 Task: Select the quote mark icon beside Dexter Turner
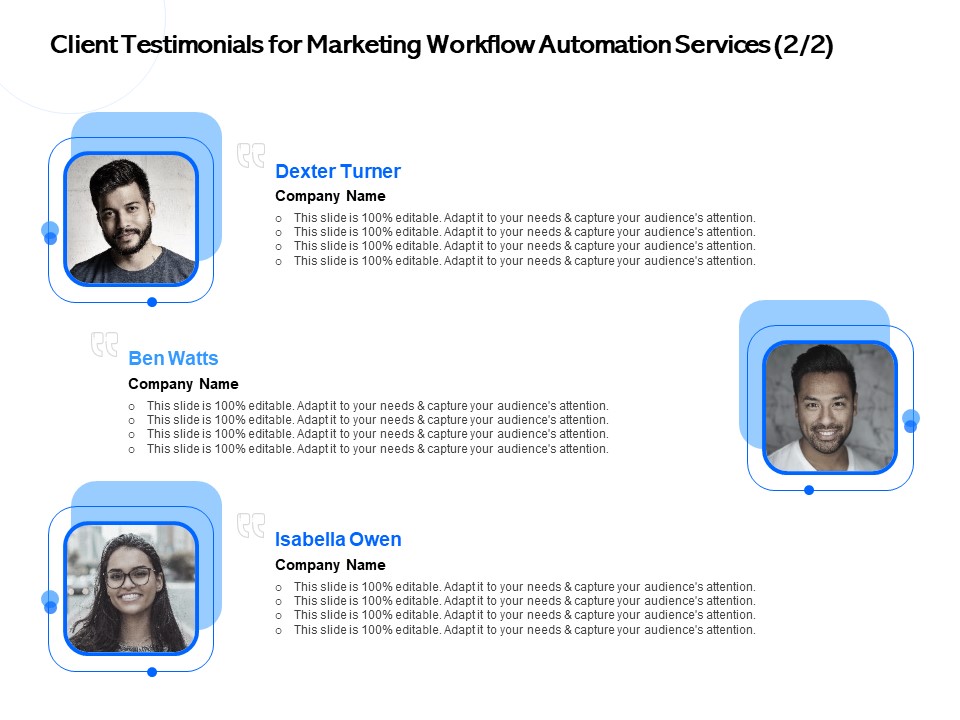(x=251, y=156)
